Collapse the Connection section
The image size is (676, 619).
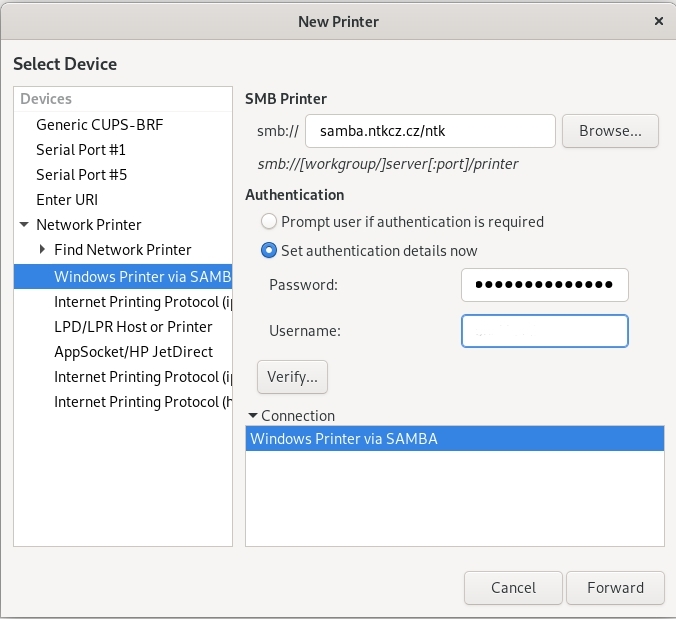click(x=252, y=416)
